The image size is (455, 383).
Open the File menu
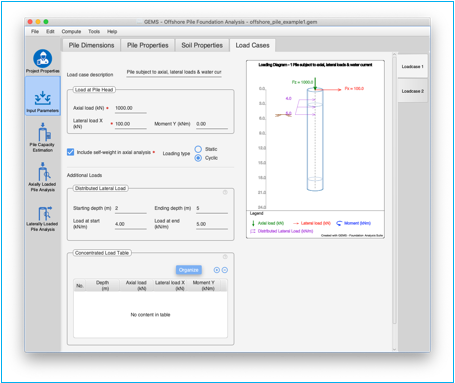[35, 31]
